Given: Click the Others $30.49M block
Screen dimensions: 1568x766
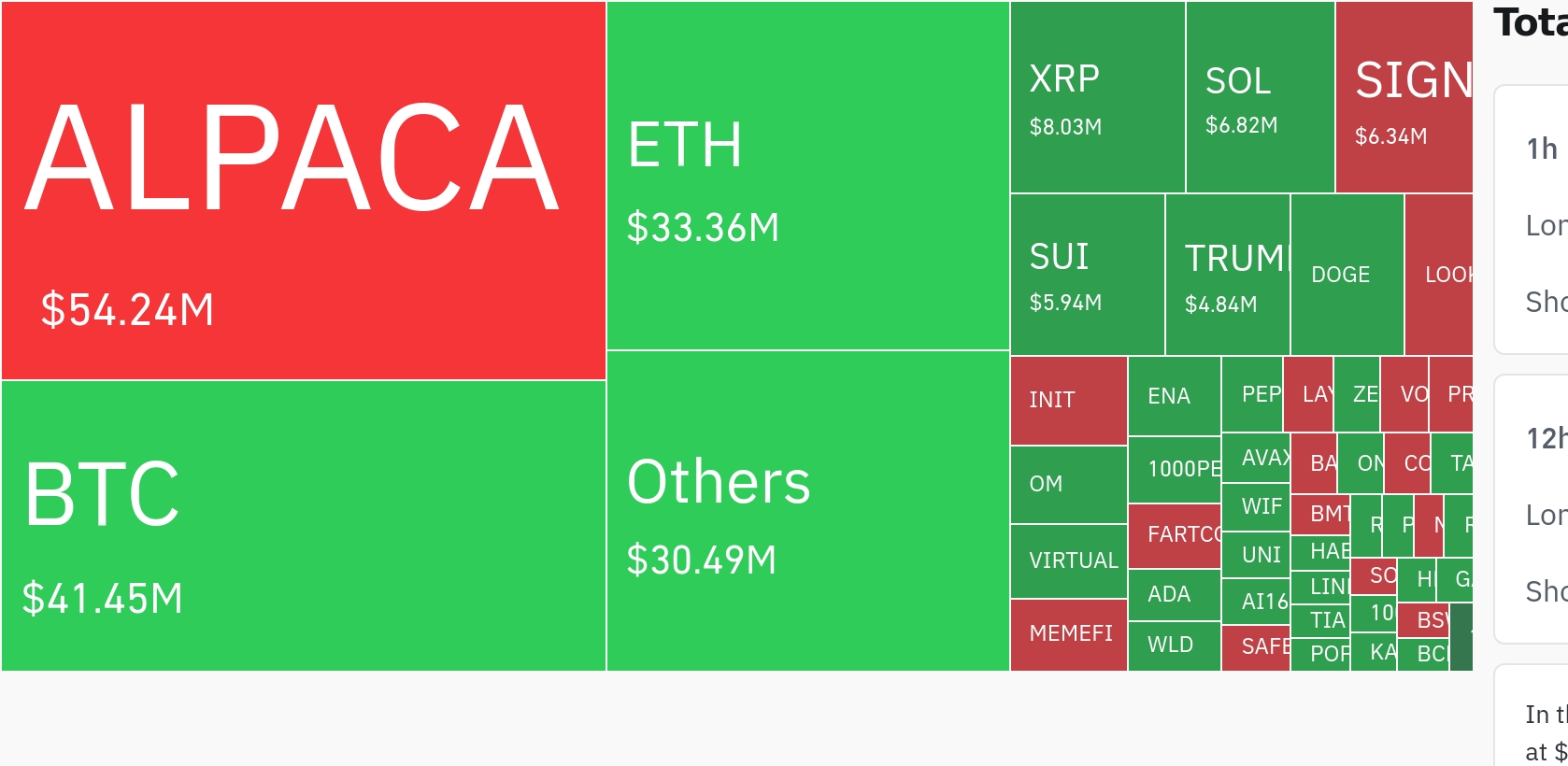Looking at the screenshot, I should tap(807, 511).
